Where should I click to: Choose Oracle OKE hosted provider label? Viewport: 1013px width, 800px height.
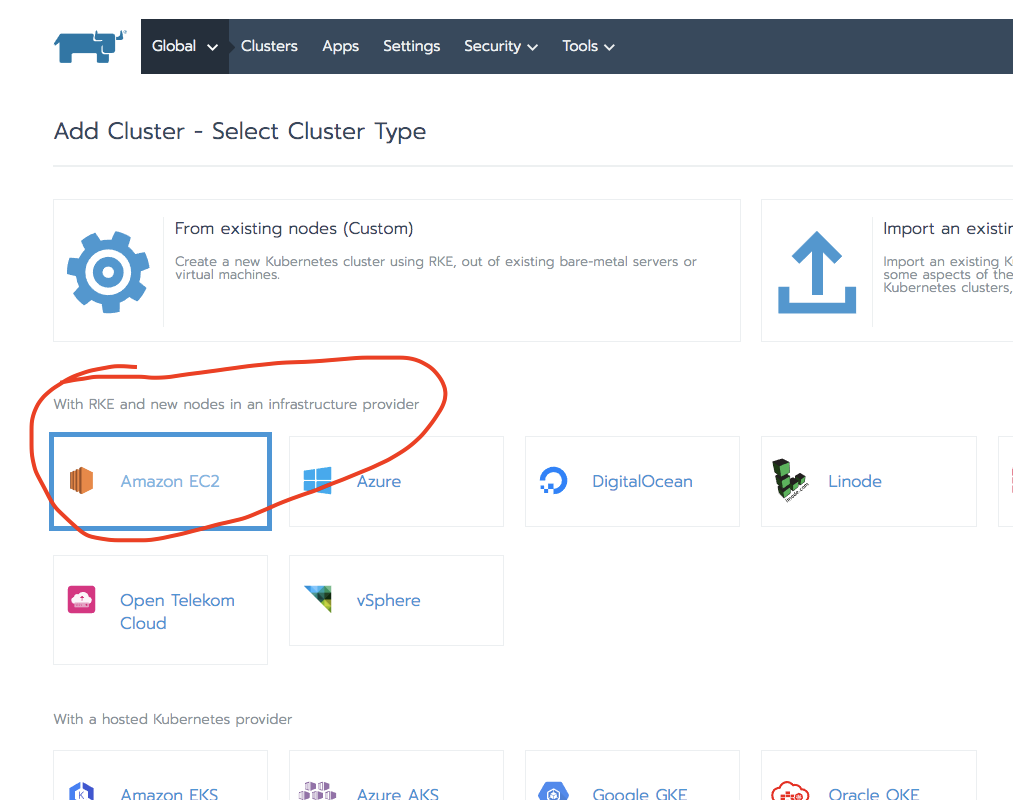(x=873, y=793)
